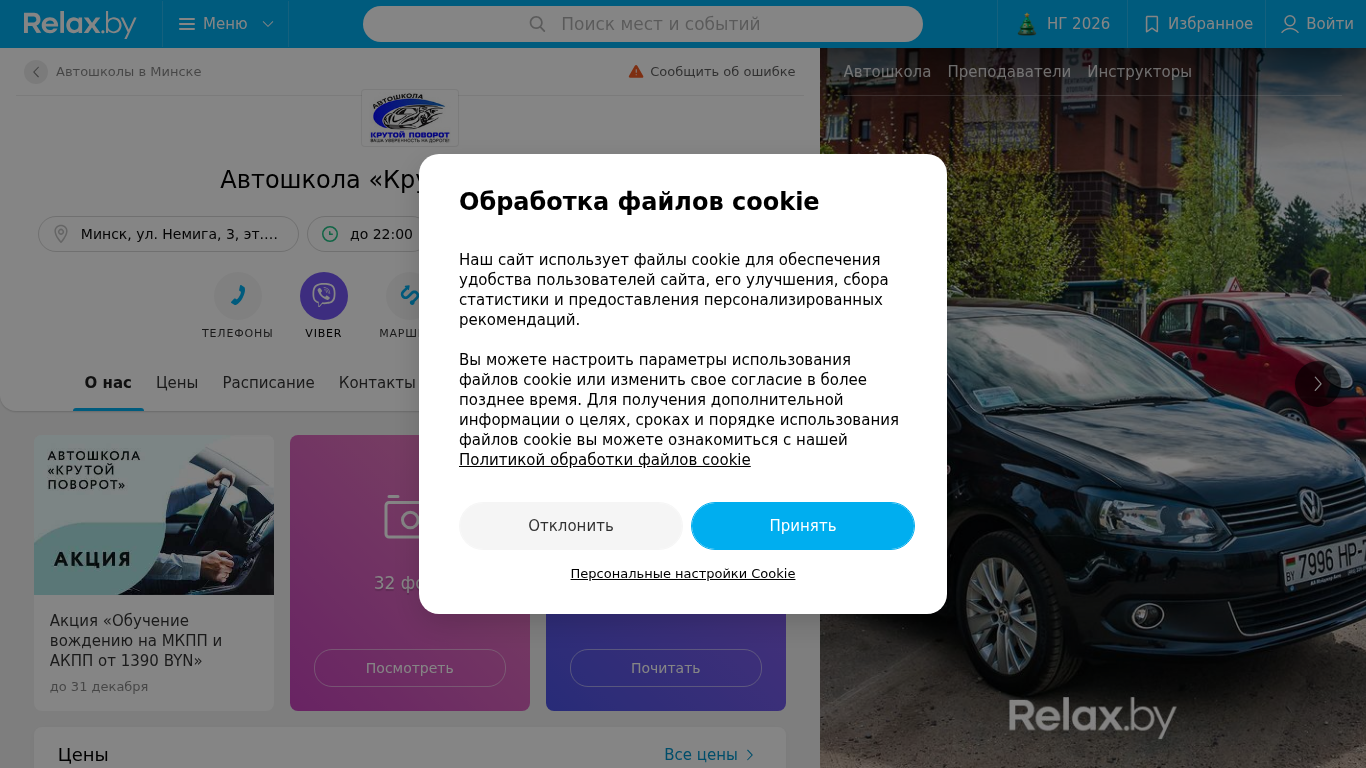Click the warning triangle Сообщить об ошибке
Viewport: 1366px width, 768px height.
click(x=636, y=72)
